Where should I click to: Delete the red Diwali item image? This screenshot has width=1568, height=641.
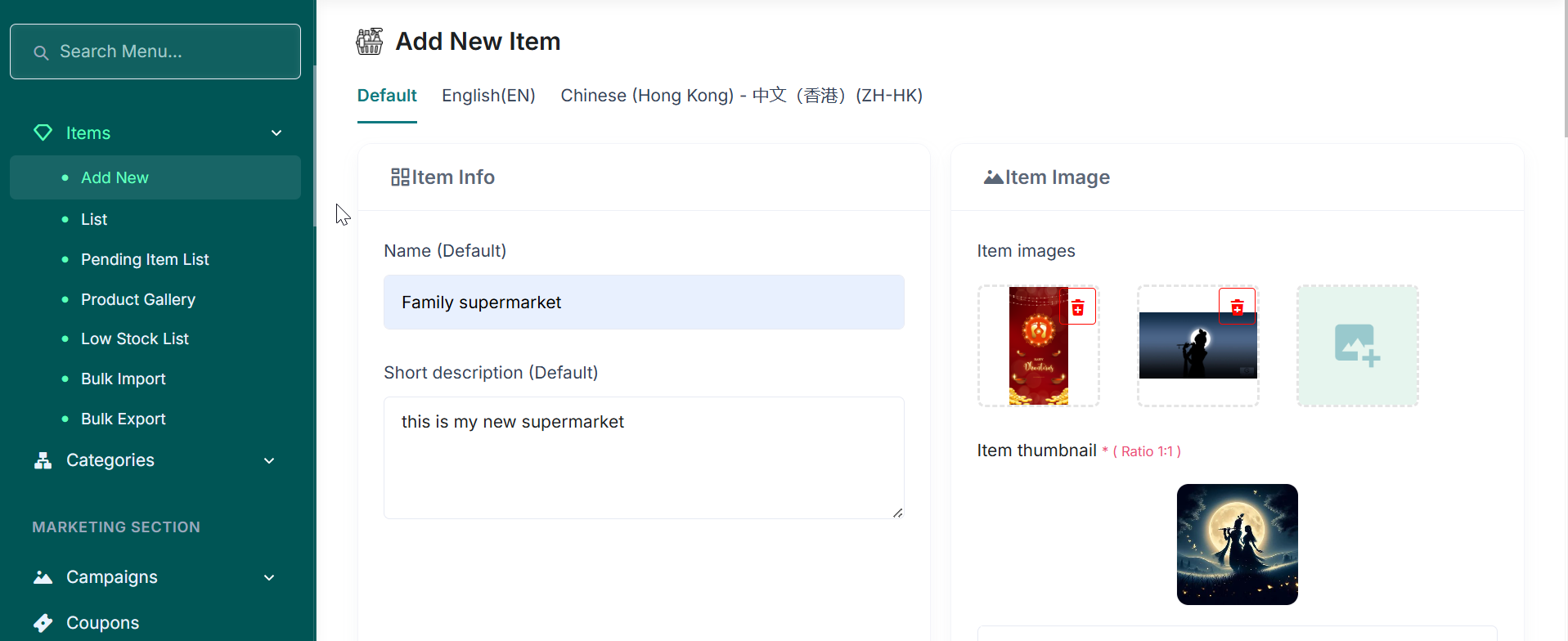tap(1078, 307)
